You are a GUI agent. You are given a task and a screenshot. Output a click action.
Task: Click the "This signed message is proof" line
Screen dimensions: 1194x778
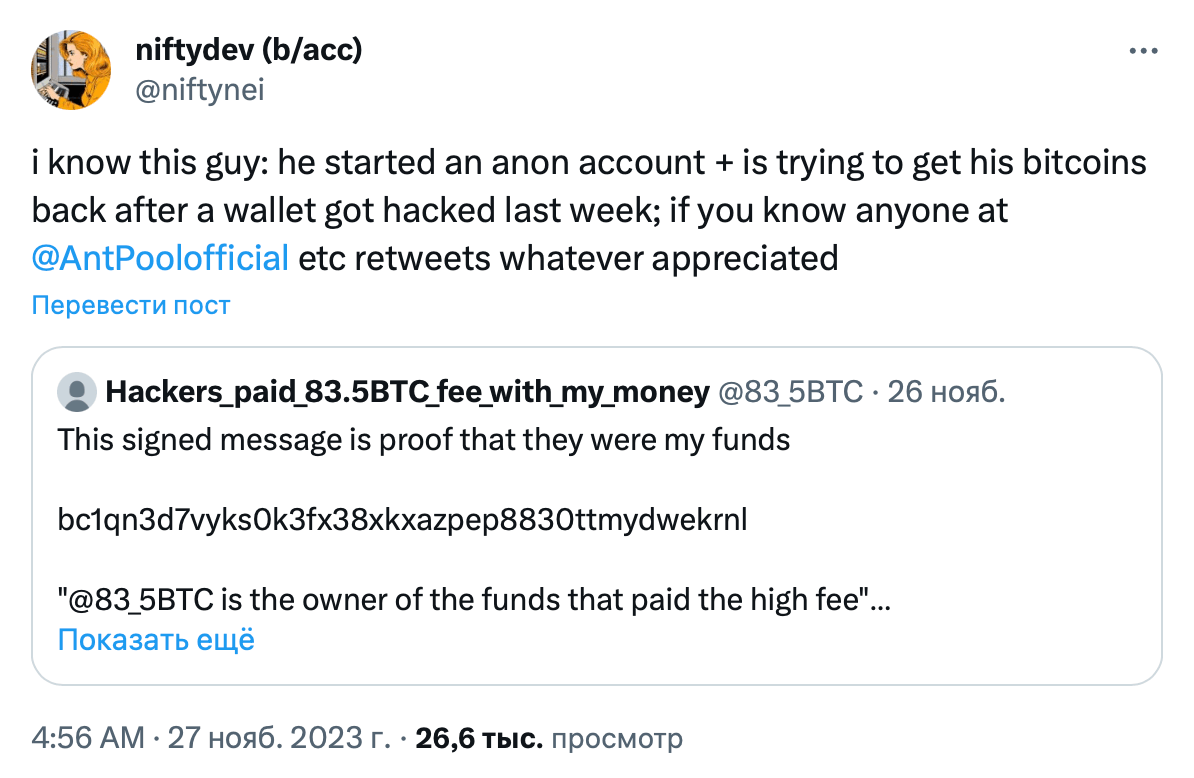tap(424, 439)
